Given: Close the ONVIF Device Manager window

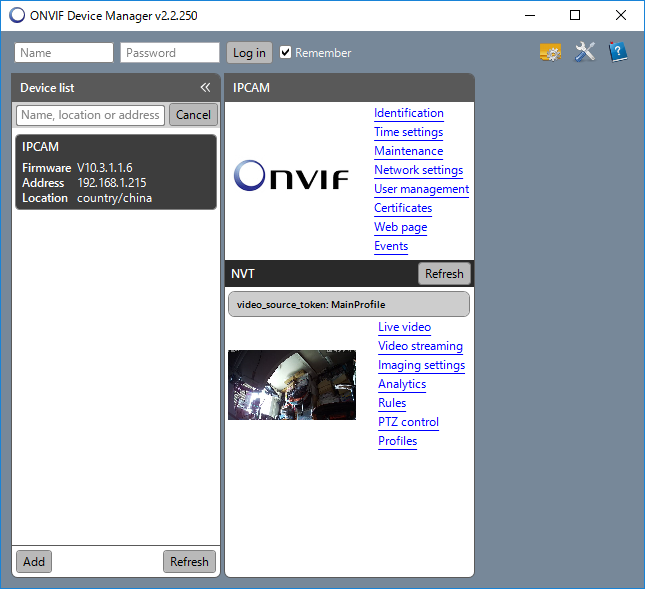Looking at the screenshot, I should (x=621, y=15).
